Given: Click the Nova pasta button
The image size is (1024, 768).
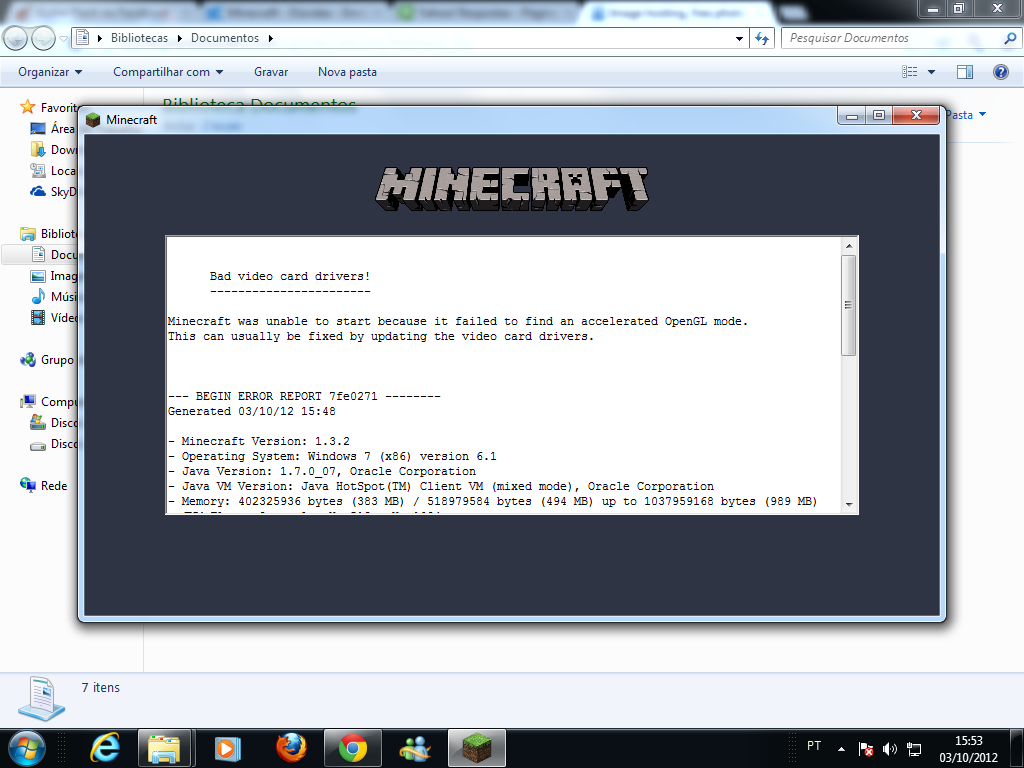Looking at the screenshot, I should tap(347, 72).
